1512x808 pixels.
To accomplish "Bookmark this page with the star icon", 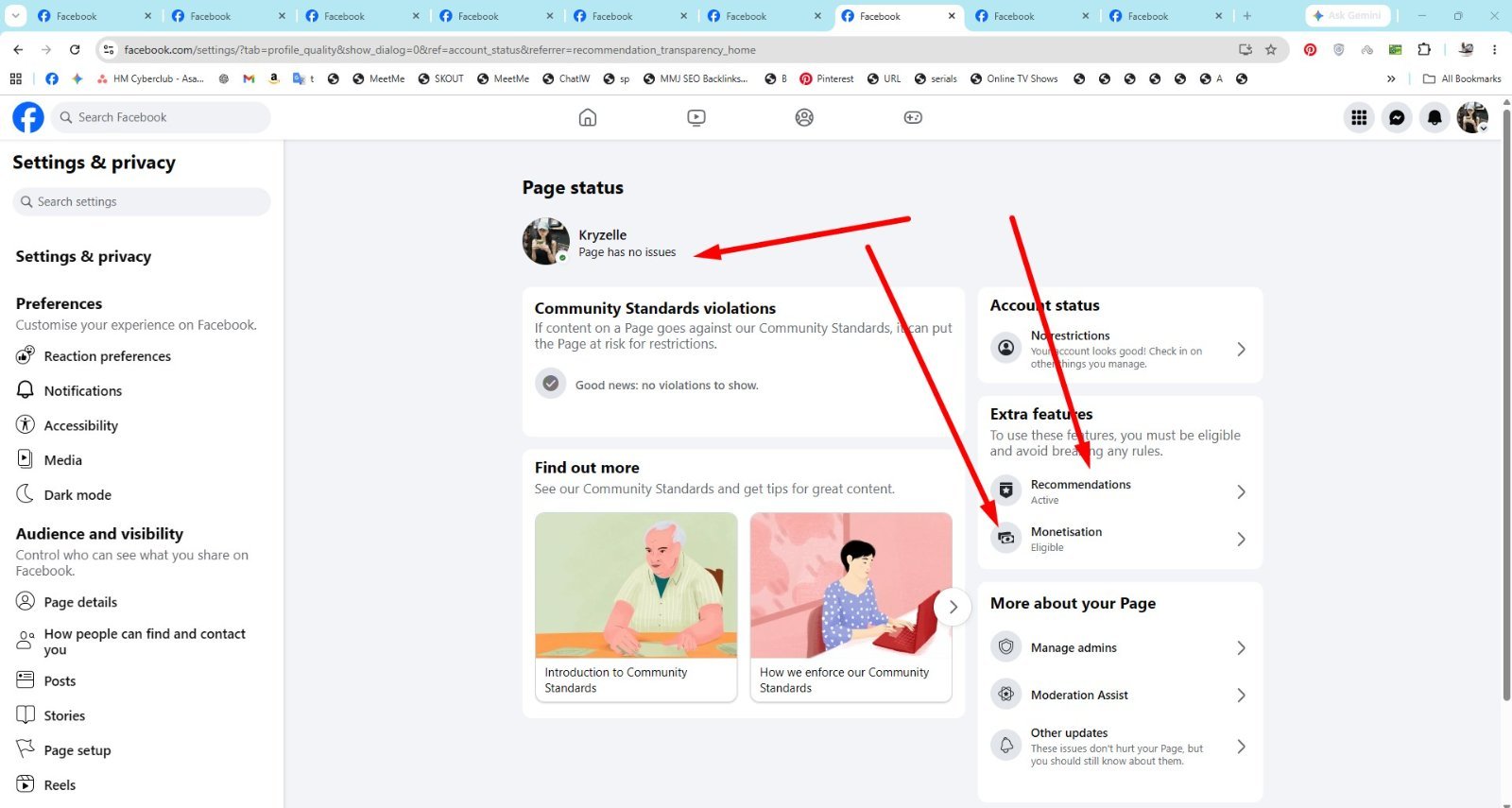I will 1271,49.
